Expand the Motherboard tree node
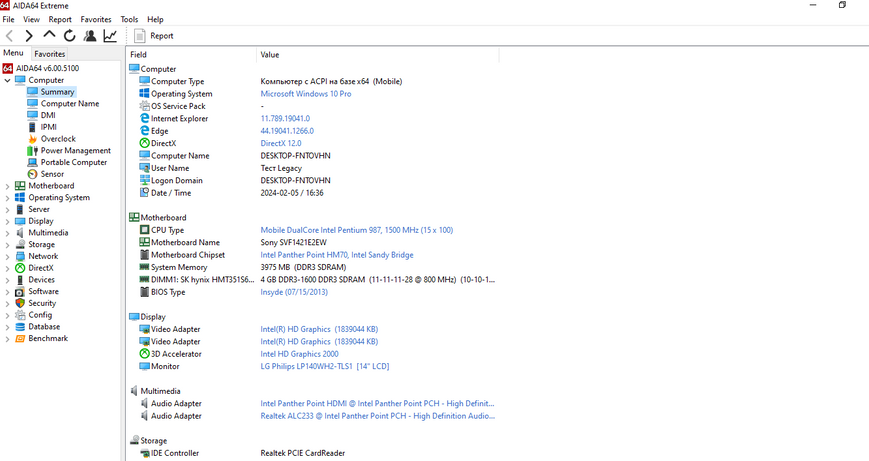This screenshot has height=461, width=869. pos(7,186)
